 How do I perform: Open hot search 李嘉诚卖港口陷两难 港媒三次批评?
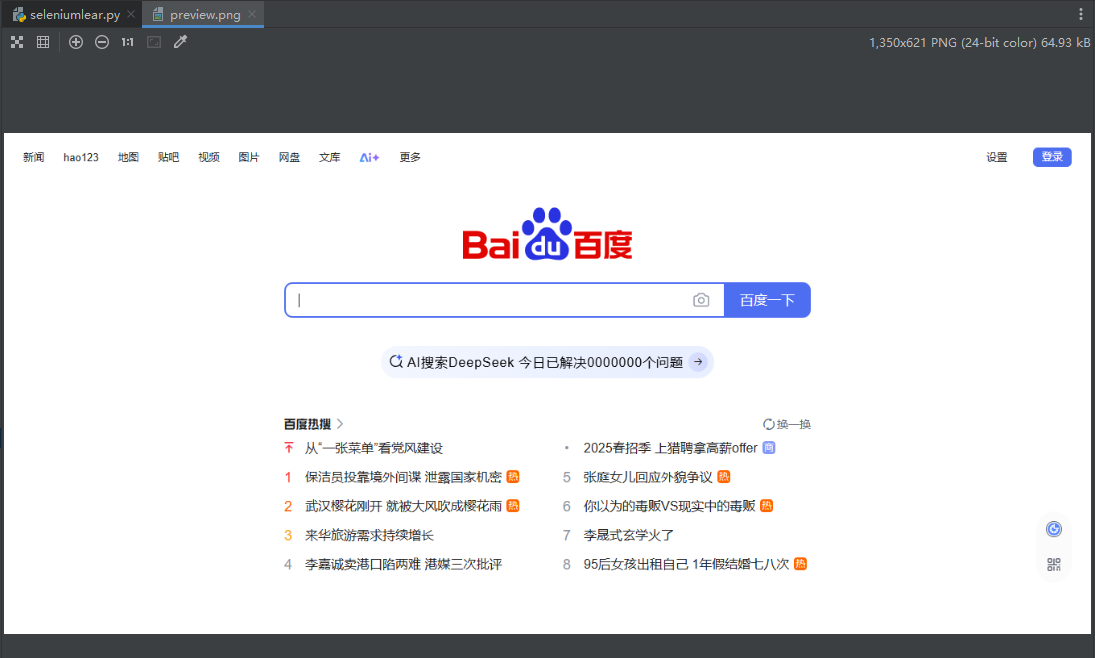coord(403,564)
